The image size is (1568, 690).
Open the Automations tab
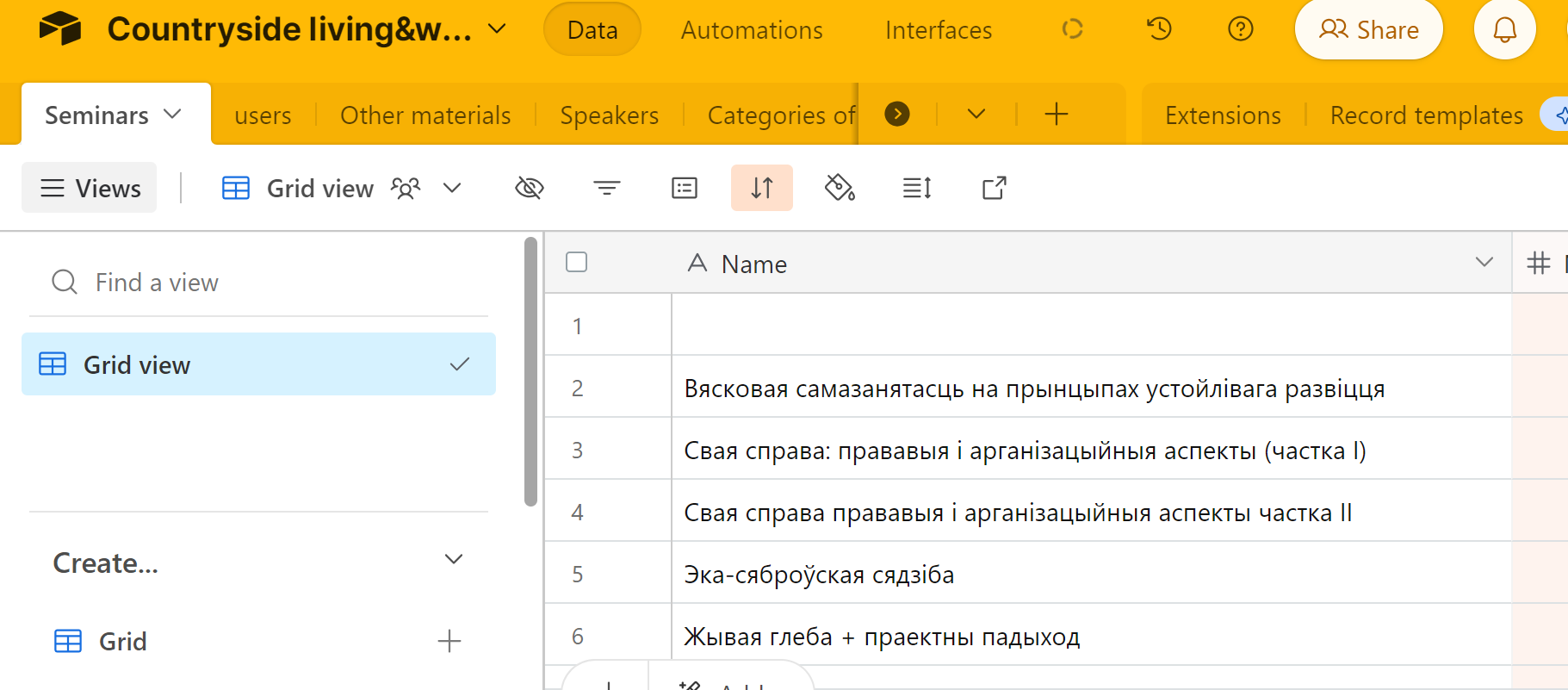click(x=752, y=30)
